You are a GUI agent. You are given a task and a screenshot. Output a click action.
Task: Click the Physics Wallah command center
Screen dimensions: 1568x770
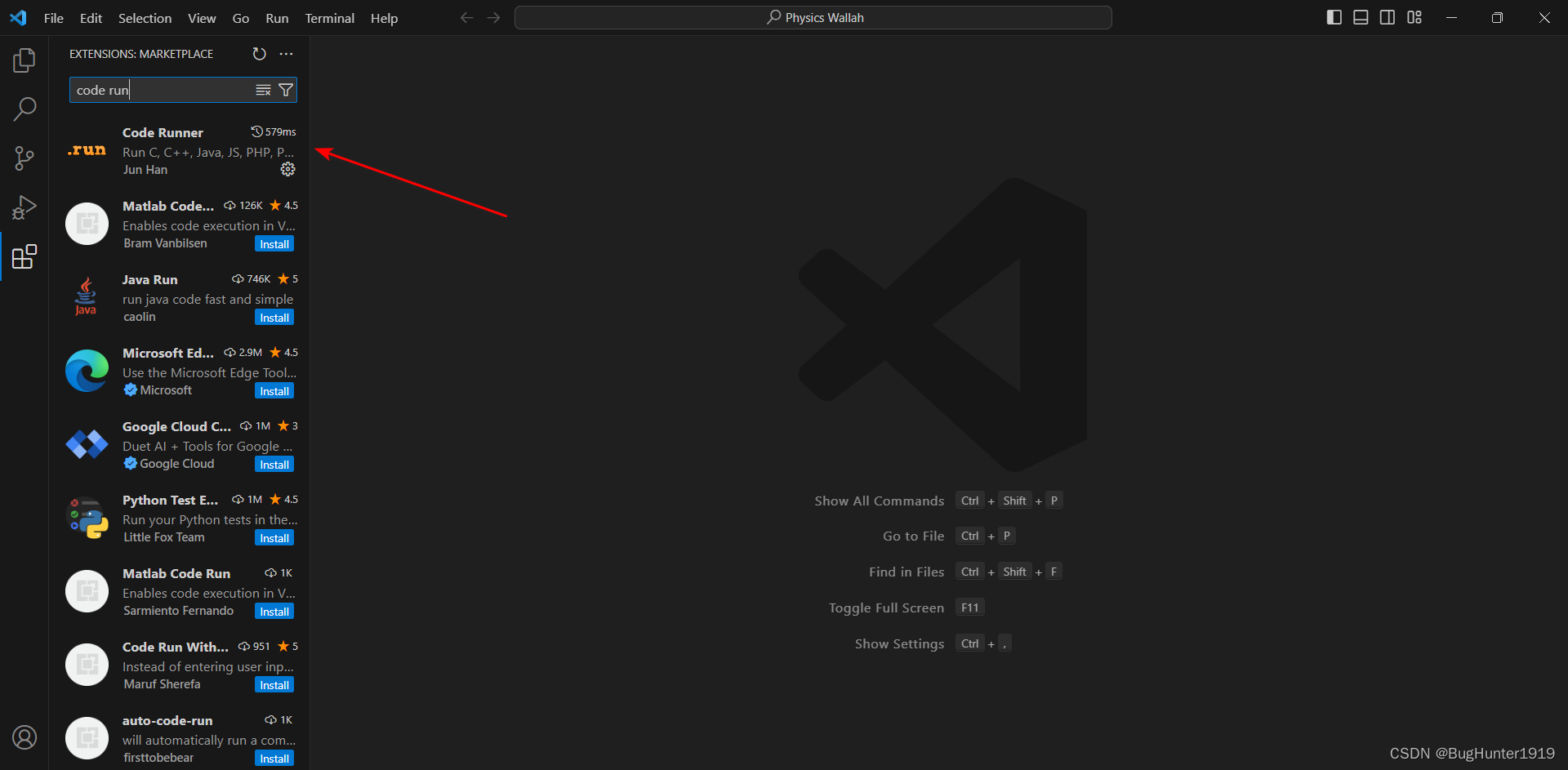pyautogui.click(x=813, y=17)
